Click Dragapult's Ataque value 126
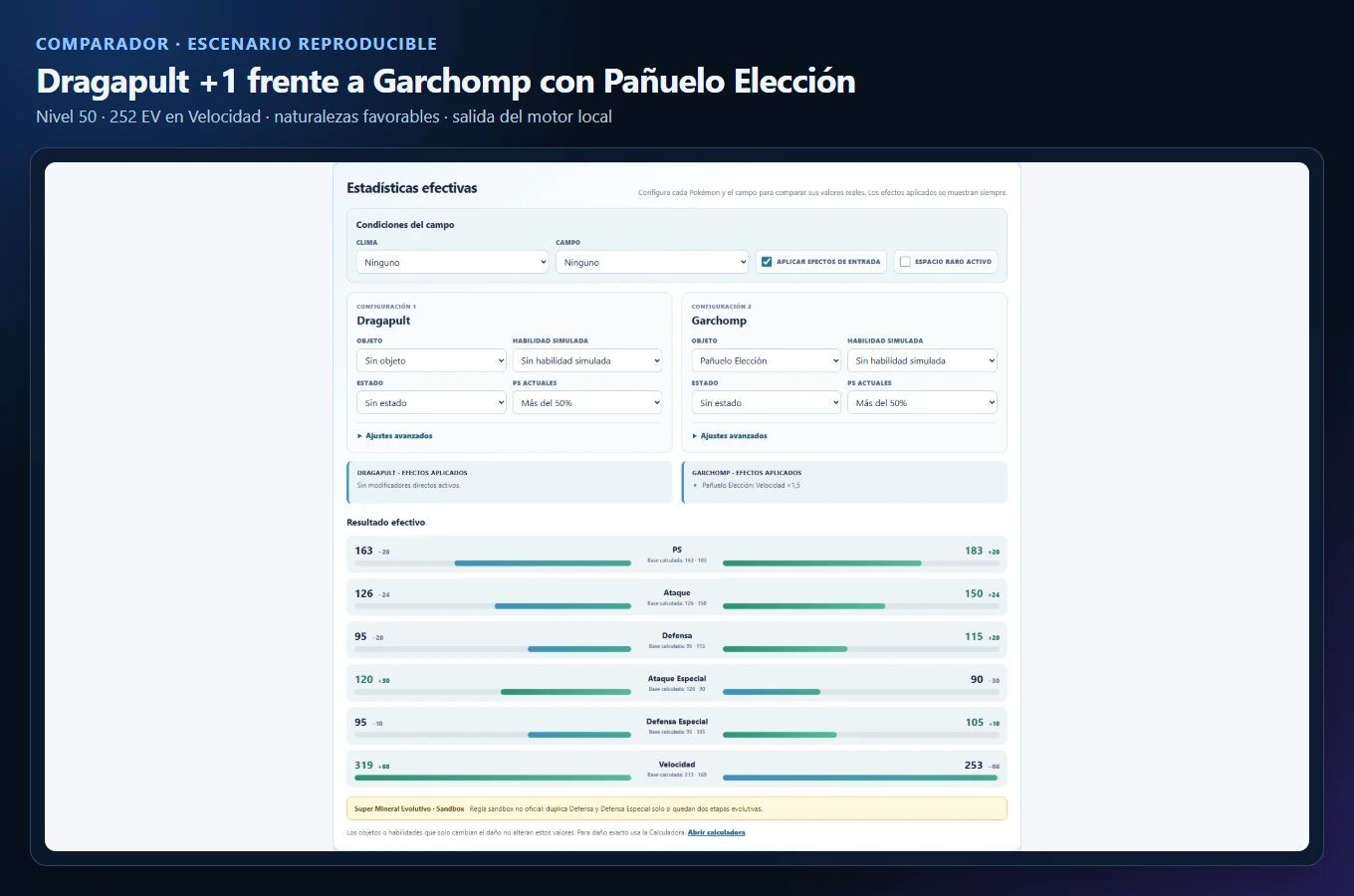Screen dimensions: 1354x896 (363, 593)
